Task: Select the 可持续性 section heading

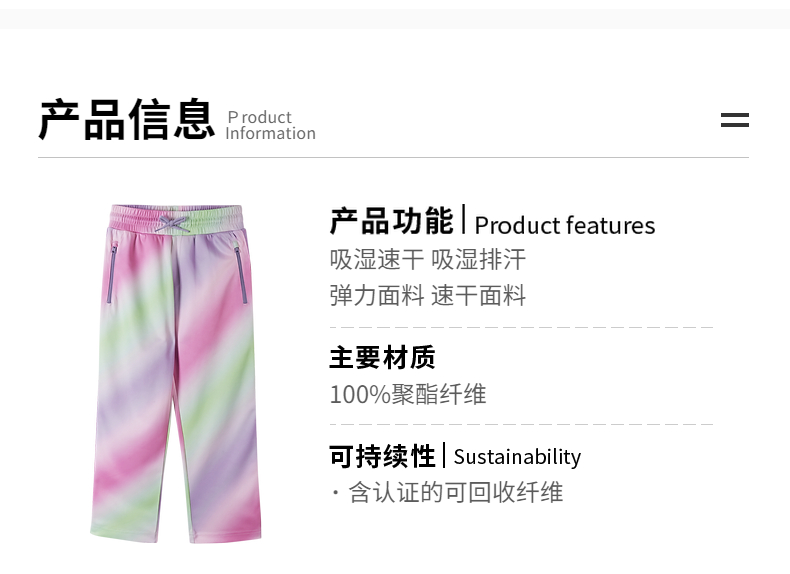Action: [x=382, y=456]
